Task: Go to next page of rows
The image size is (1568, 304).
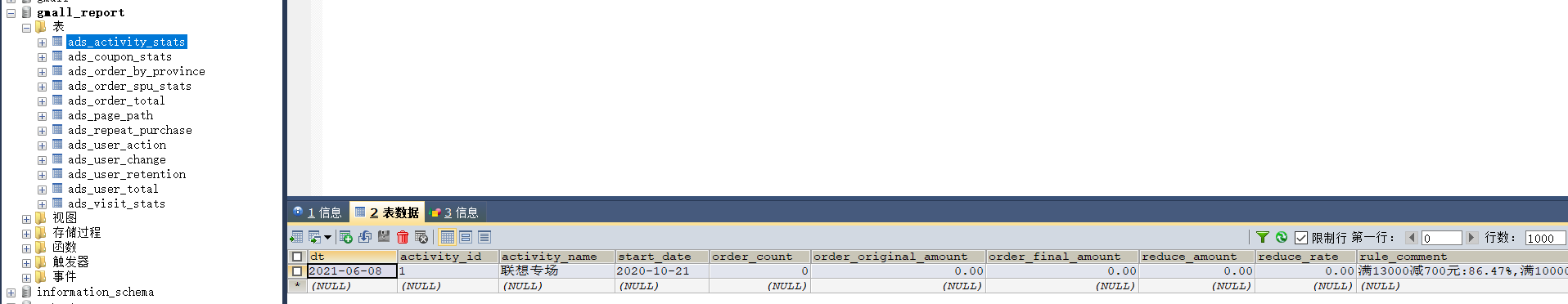Action: (1471, 238)
